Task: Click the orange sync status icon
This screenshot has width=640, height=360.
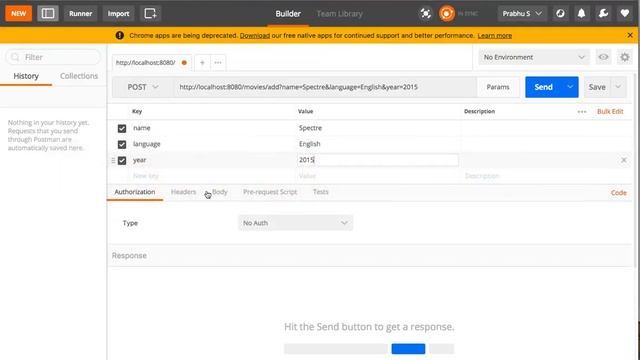Action: click(447, 13)
